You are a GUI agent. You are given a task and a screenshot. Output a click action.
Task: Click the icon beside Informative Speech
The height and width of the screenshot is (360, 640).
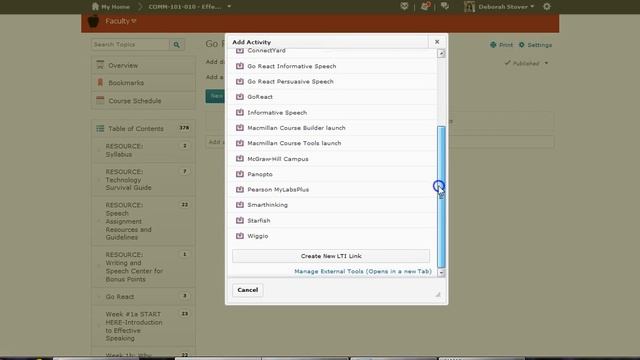(x=240, y=112)
